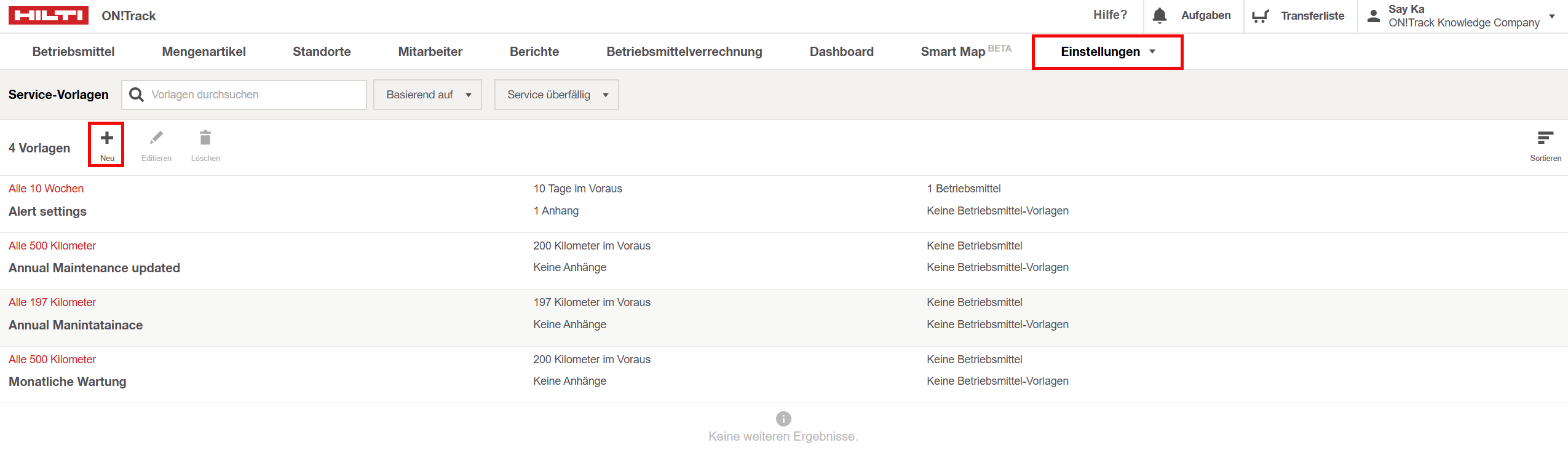Viewport: 1568px width, 472px height.
Task: Select the Alert settings template
Action: 48,211
